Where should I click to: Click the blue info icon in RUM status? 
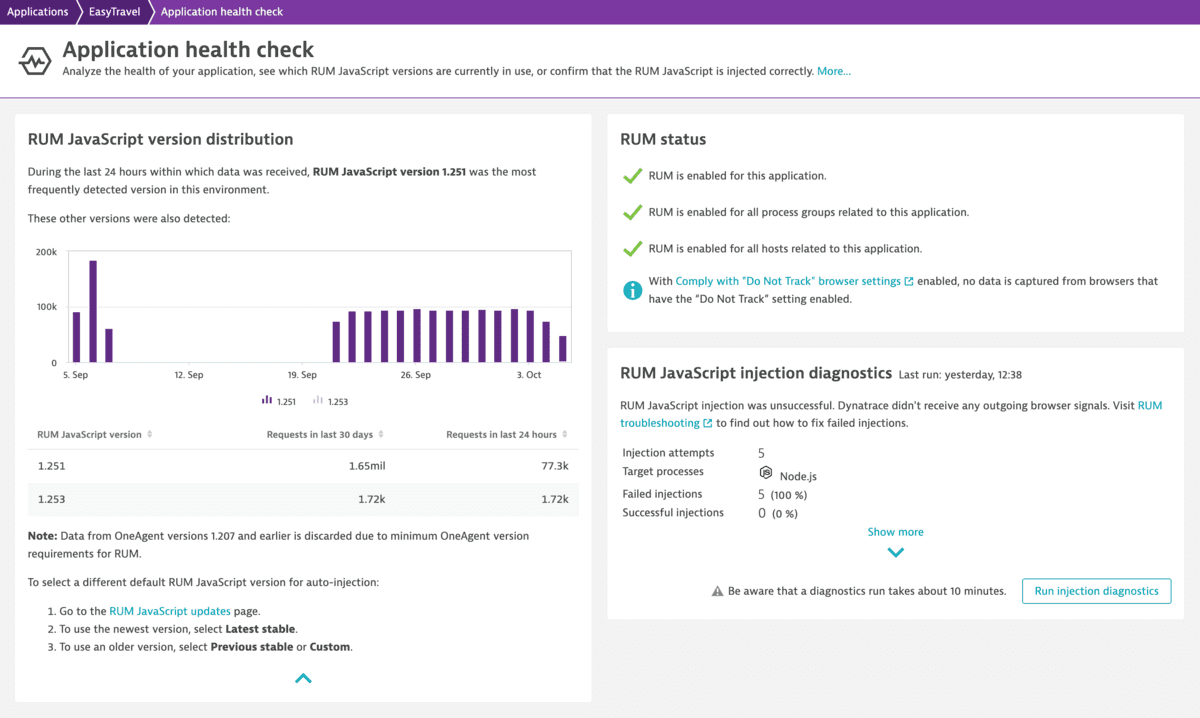[632, 290]
